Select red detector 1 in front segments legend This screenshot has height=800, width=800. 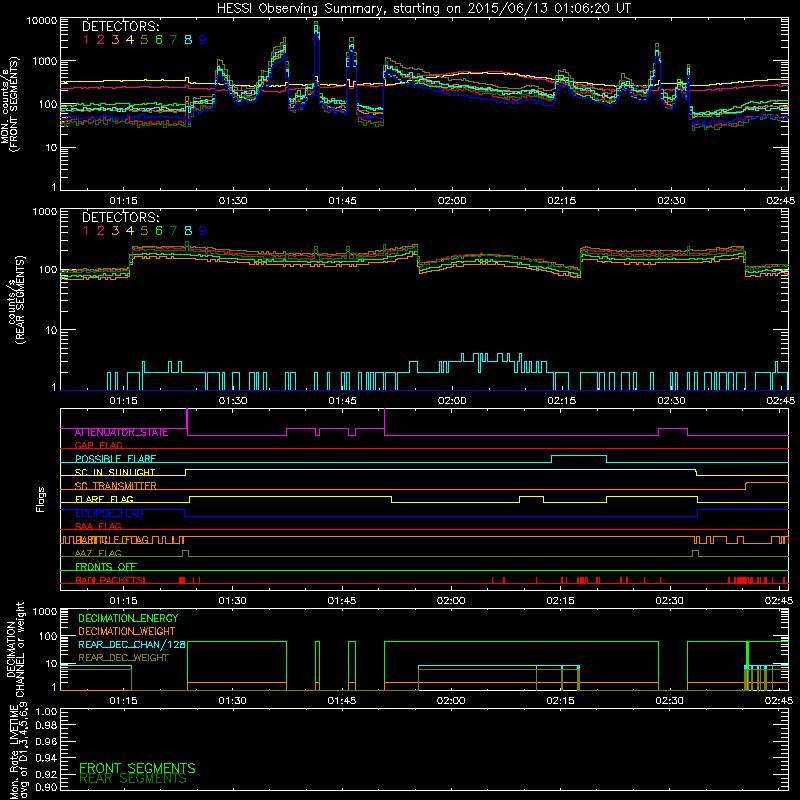point(86,40)
